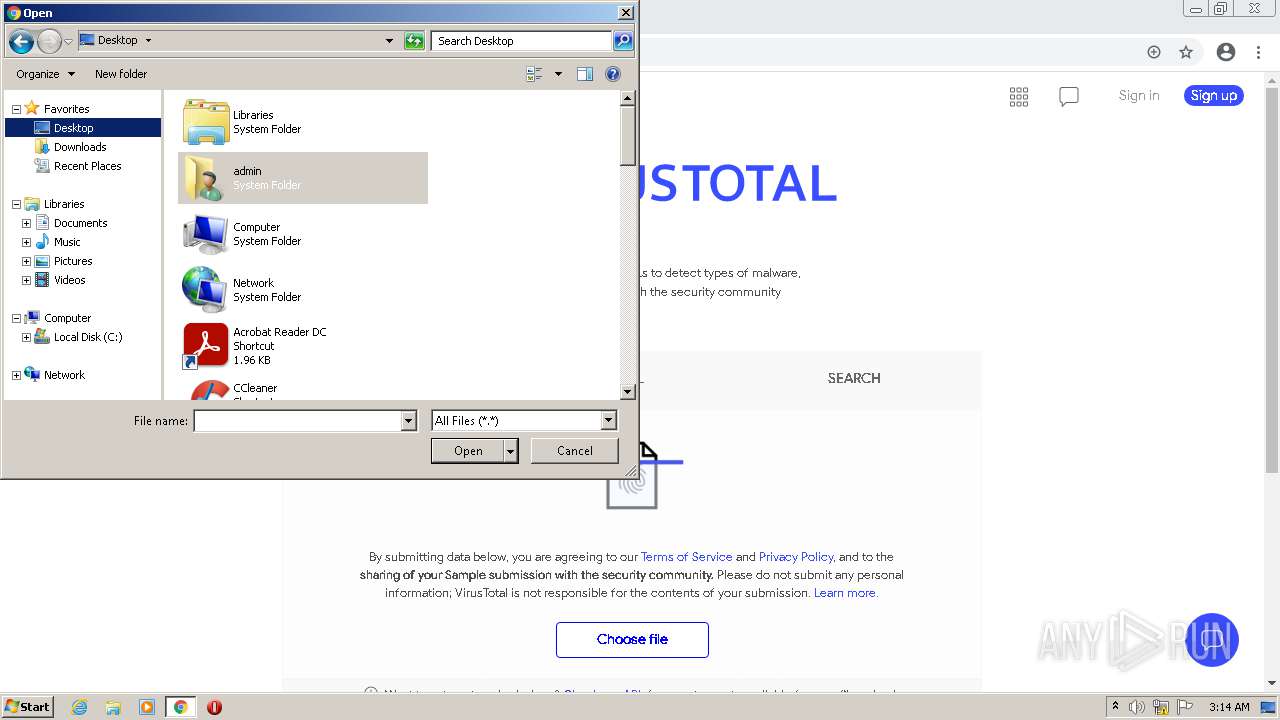Expand the Local Disk (C:) node
Screen dimensions: 1280x720
pyautogui.click(x=26, y=337)
